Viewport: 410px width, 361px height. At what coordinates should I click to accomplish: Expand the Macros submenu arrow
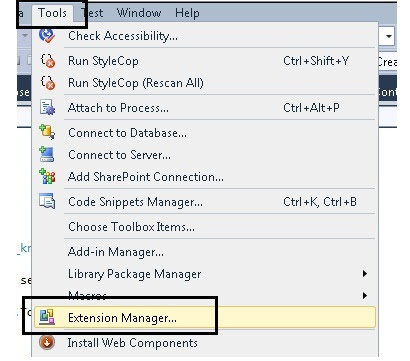[x=365, y=295]
